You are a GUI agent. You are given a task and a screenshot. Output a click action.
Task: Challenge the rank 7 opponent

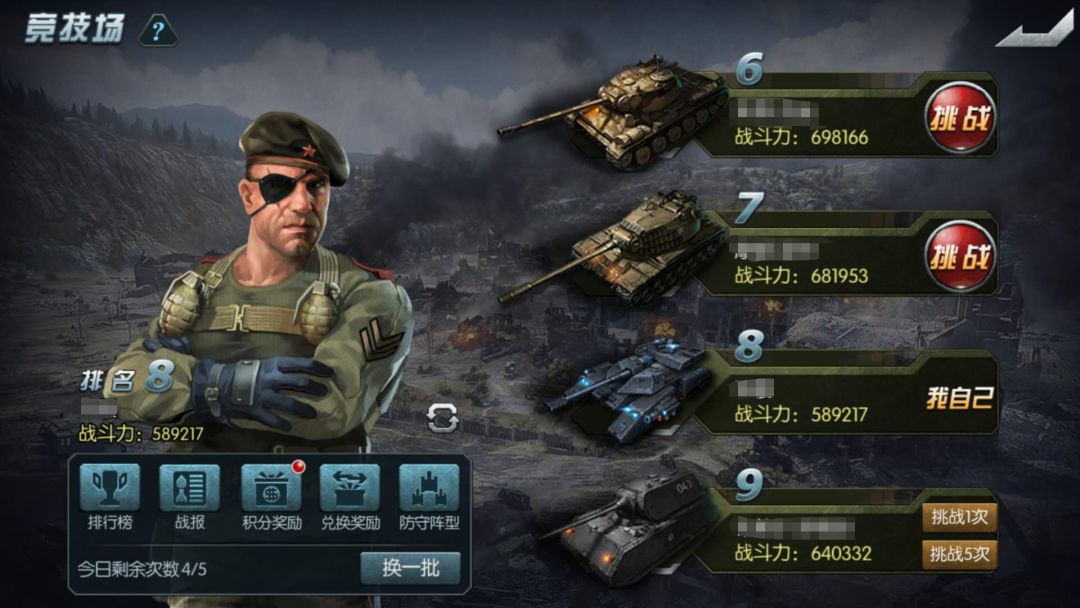click(960, 256)
